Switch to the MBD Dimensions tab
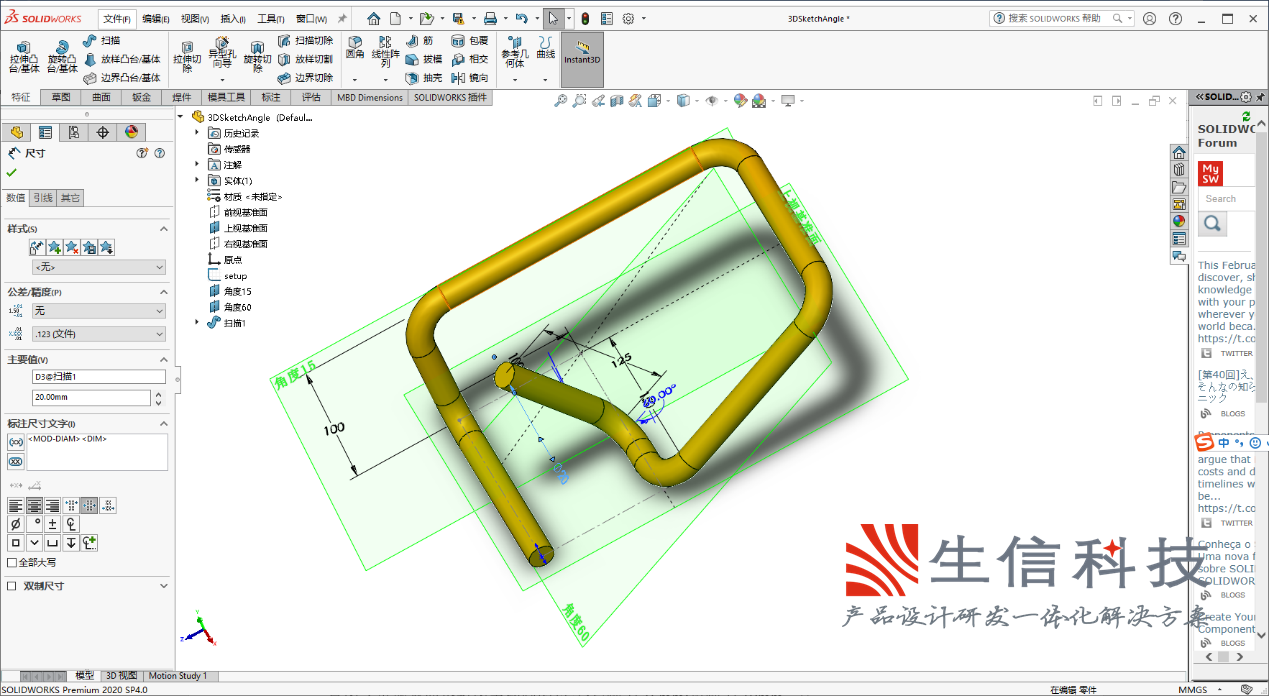1269x696 pixels. click(x=370, y=97)
